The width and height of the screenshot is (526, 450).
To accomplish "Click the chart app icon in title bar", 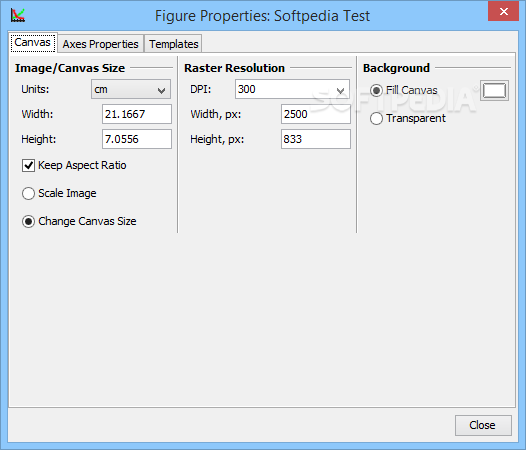I will coord(17,15).
